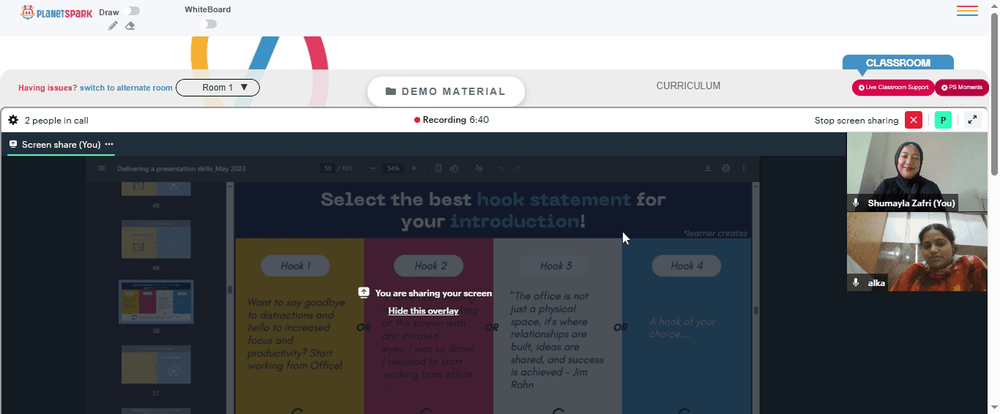
Task: Click Hide this overlay link
Action: tap(423, 311)
